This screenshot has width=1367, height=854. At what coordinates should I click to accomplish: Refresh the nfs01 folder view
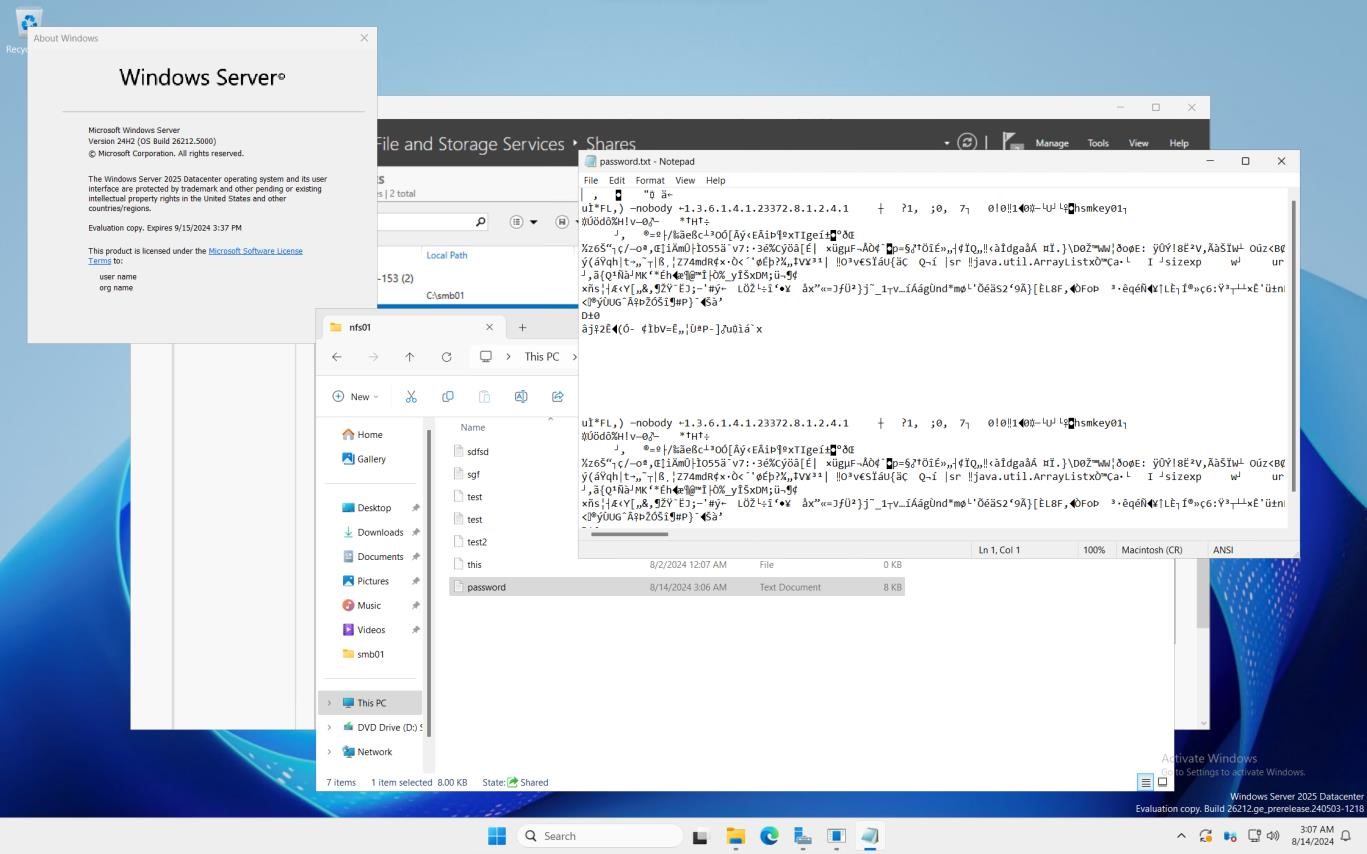click(447, 357)
